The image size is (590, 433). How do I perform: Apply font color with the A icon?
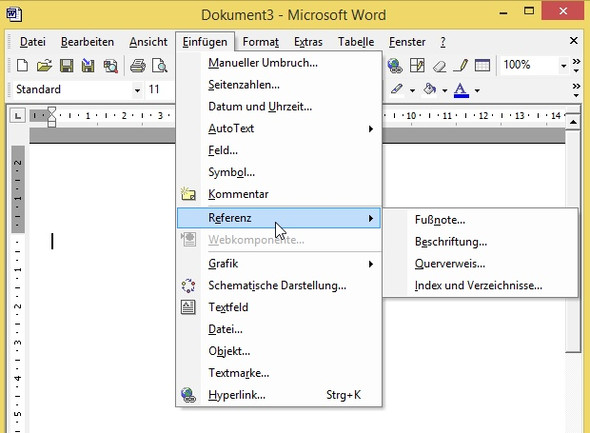point(461,90)
